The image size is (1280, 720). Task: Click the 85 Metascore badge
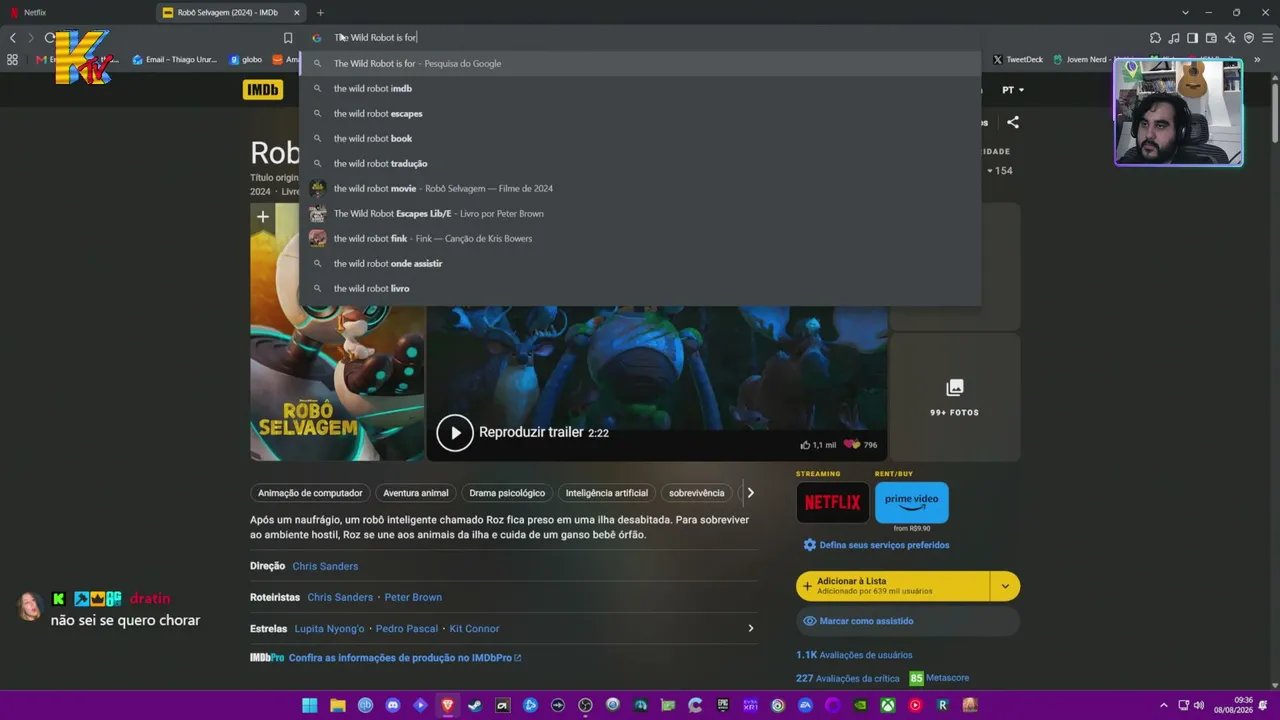pos(916,678)
